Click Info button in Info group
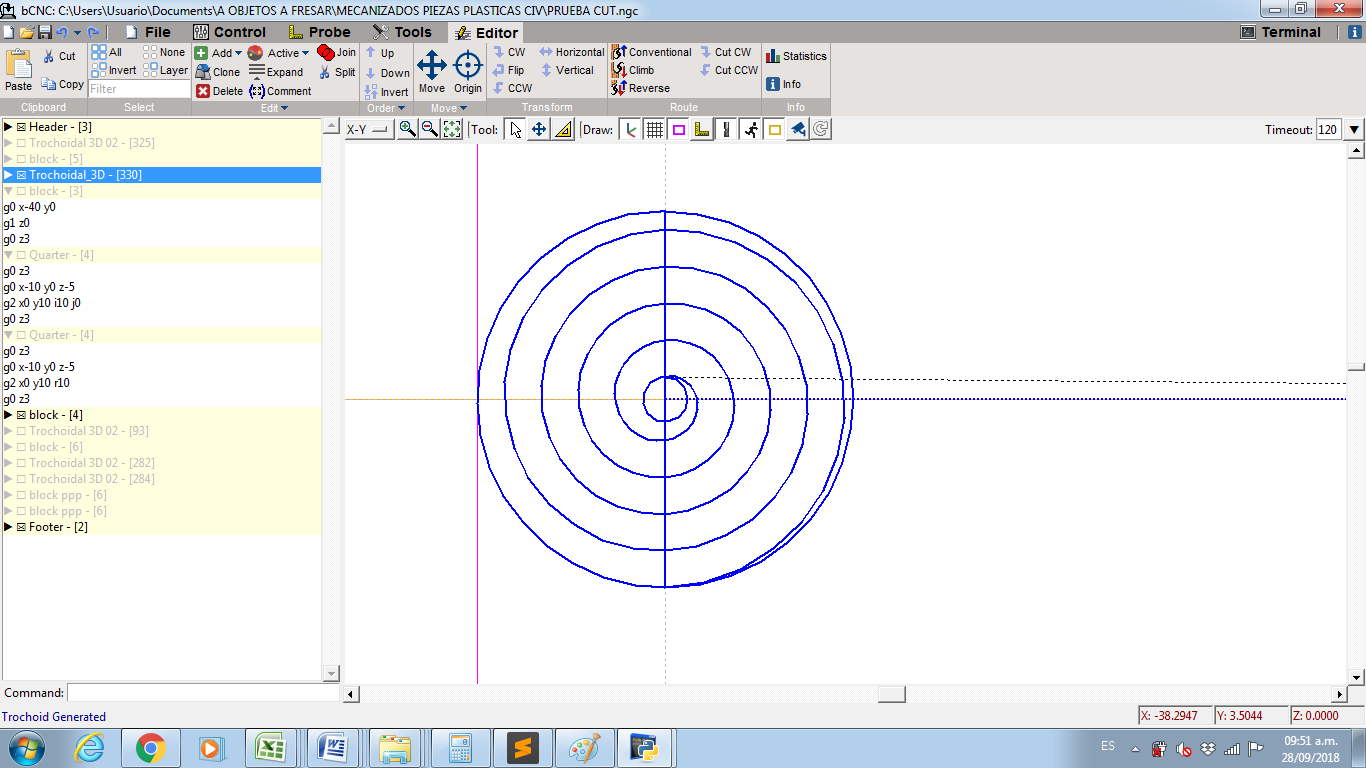The width and height of the screenshot is (1366, 768). pos(784,84)
